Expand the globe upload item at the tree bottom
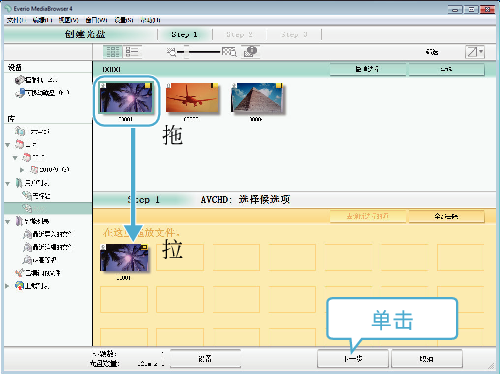The height and width of the screenshot is (374, 500). click(x=7, y=286)
